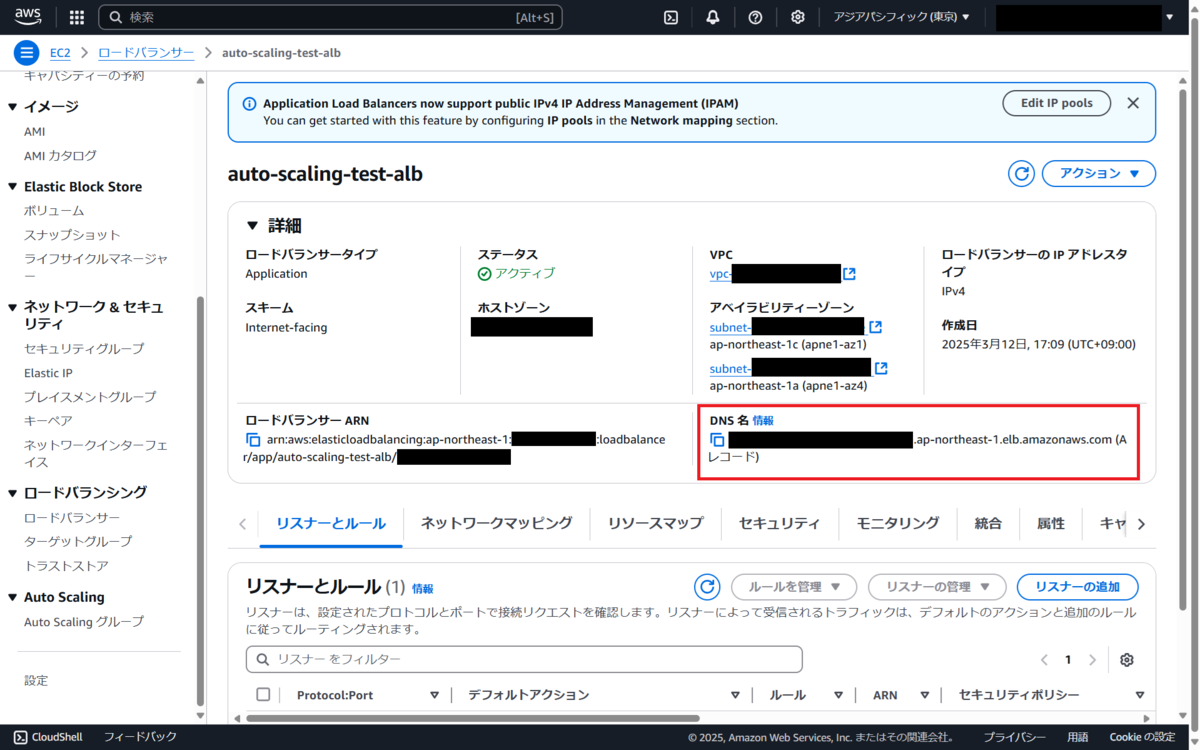Viewport: 1200px width, 750px height.
Task: Click the リスナーの追加 button
Action: (1077, 587)
